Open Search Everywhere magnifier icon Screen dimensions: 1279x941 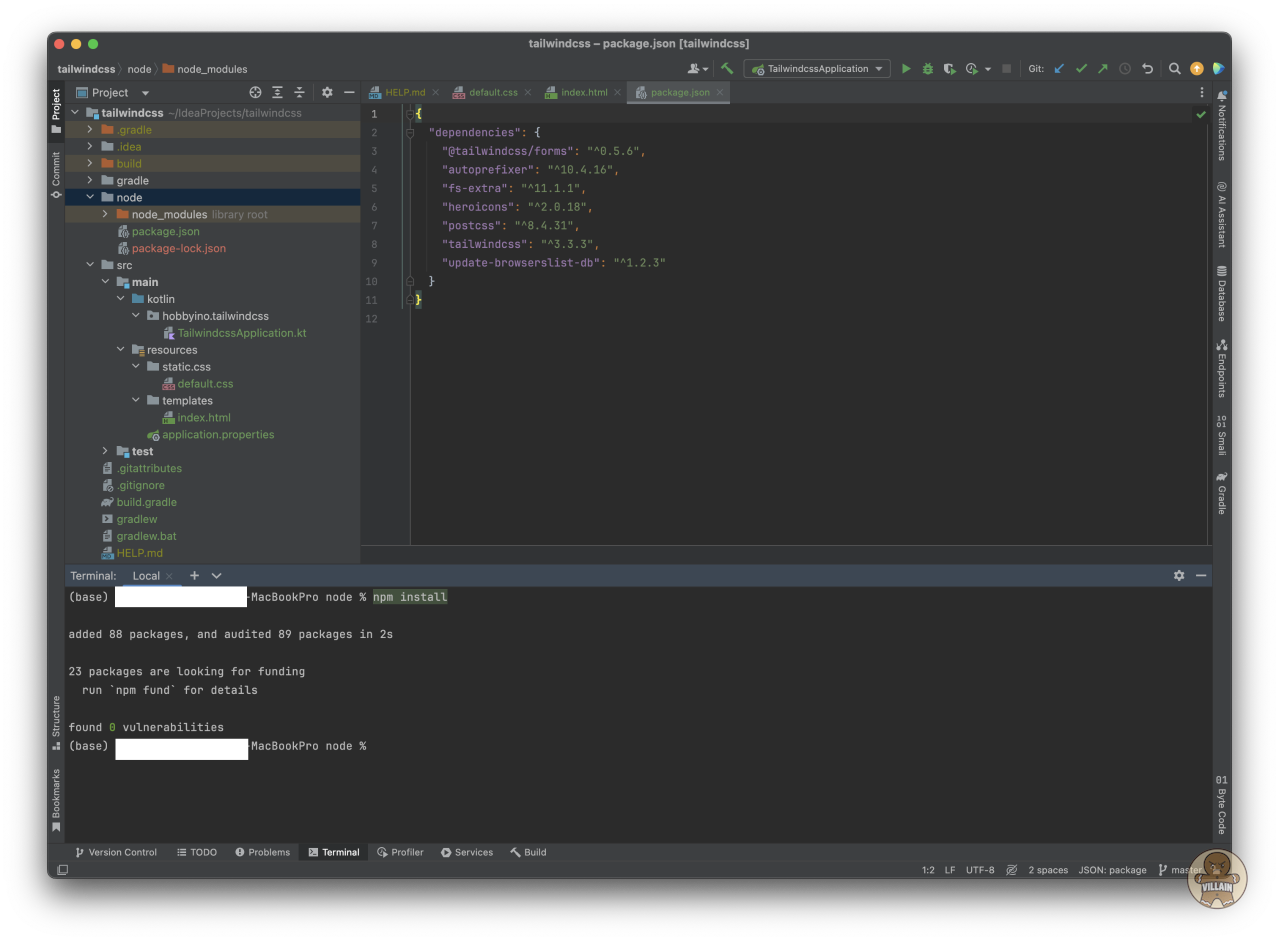1175,69
